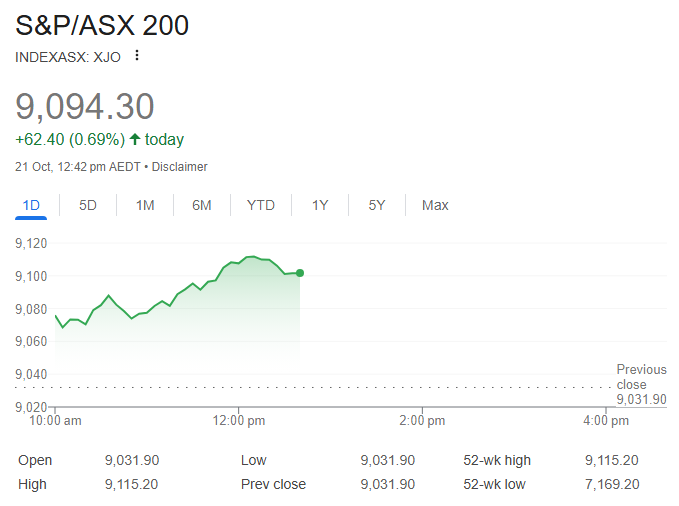This screenshot has width=679, height=506.
Task: Click the green dot at chart line end
Action: [300, 272]
